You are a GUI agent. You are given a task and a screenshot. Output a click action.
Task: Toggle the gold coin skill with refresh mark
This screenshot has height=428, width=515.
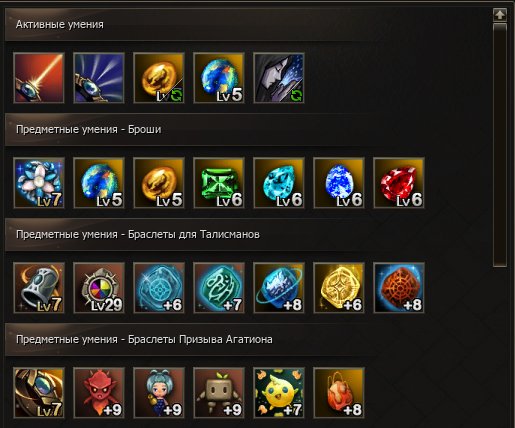[x=159, y=78]
